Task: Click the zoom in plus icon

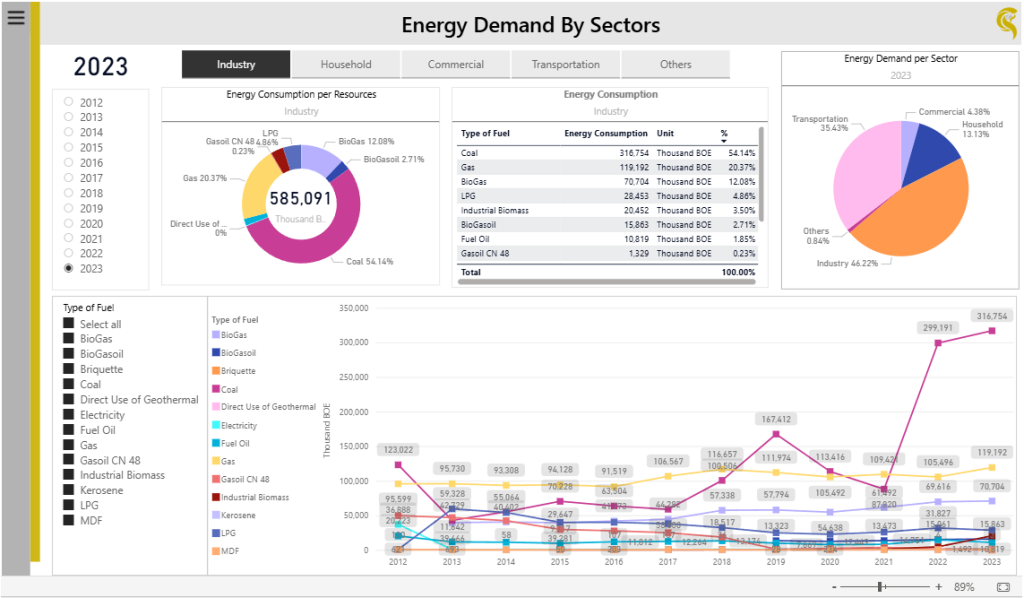Action: tap(938, 587)
